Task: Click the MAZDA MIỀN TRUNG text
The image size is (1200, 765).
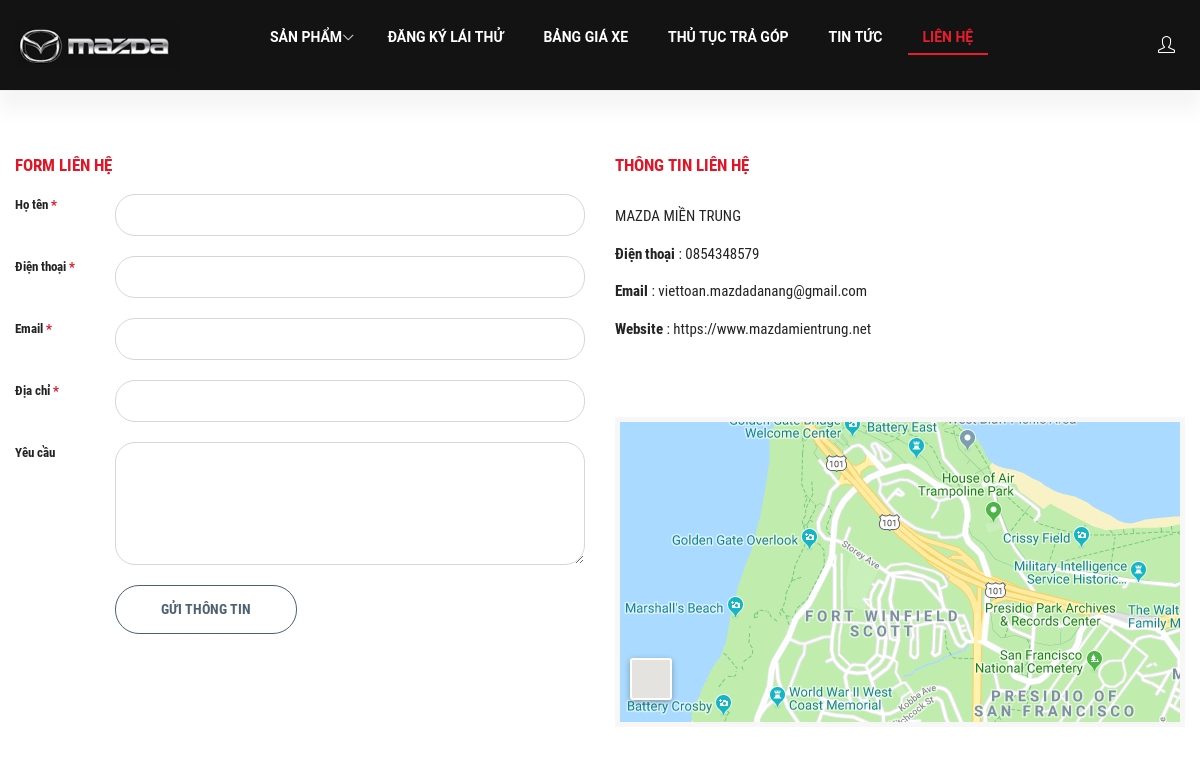Action: coord(678,216)
